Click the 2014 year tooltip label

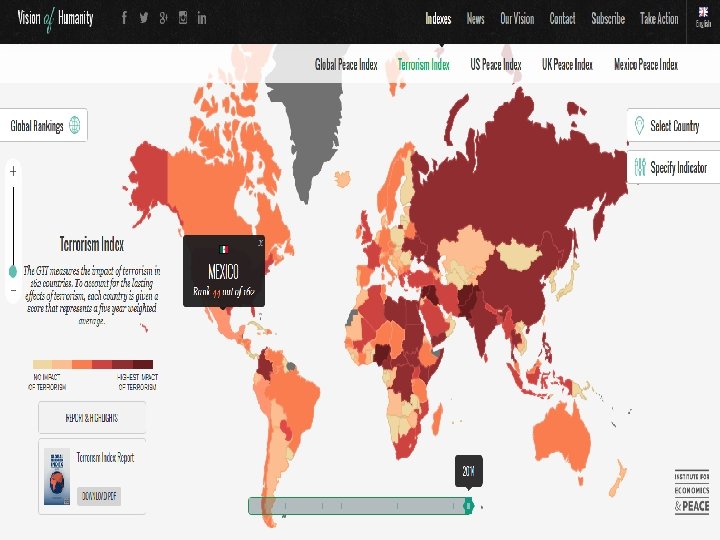[x=468, y=471]
